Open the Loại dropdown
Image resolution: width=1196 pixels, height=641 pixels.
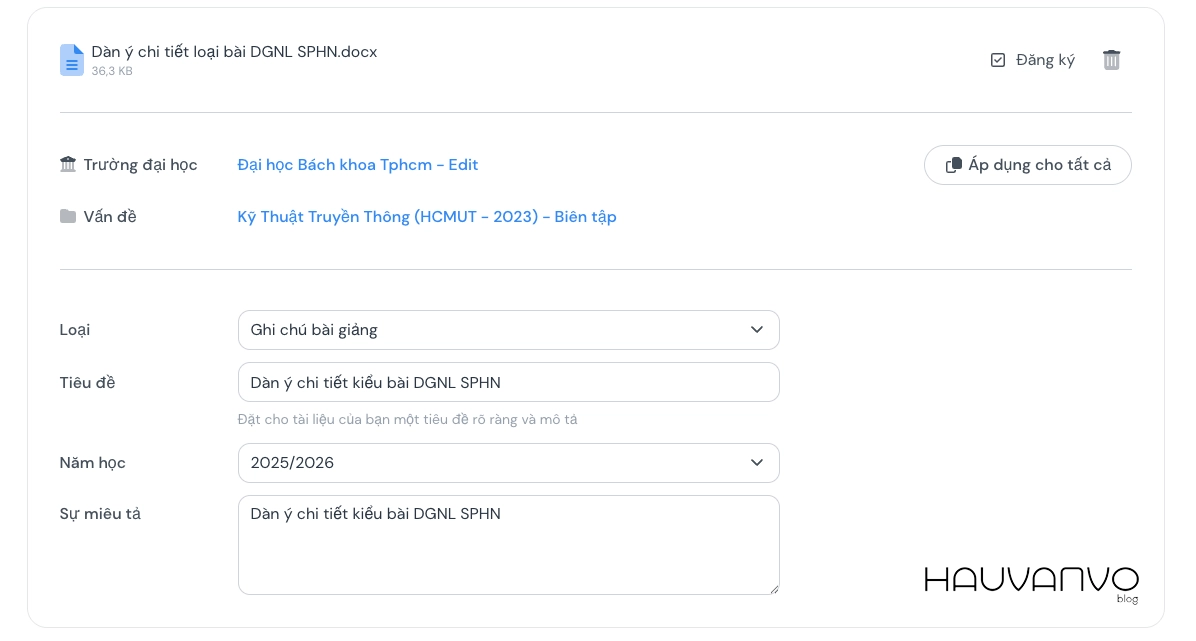509,330
